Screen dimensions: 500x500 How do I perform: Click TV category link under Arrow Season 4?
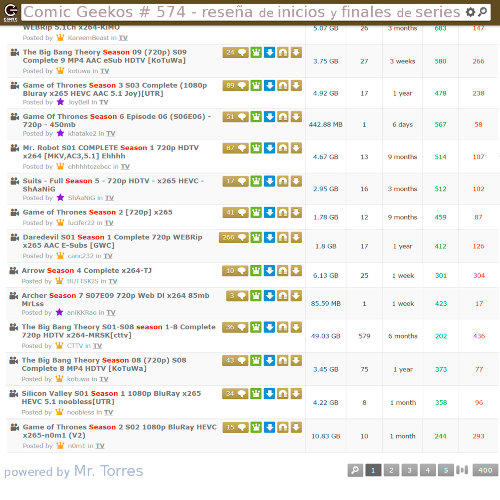click(113, 281)
